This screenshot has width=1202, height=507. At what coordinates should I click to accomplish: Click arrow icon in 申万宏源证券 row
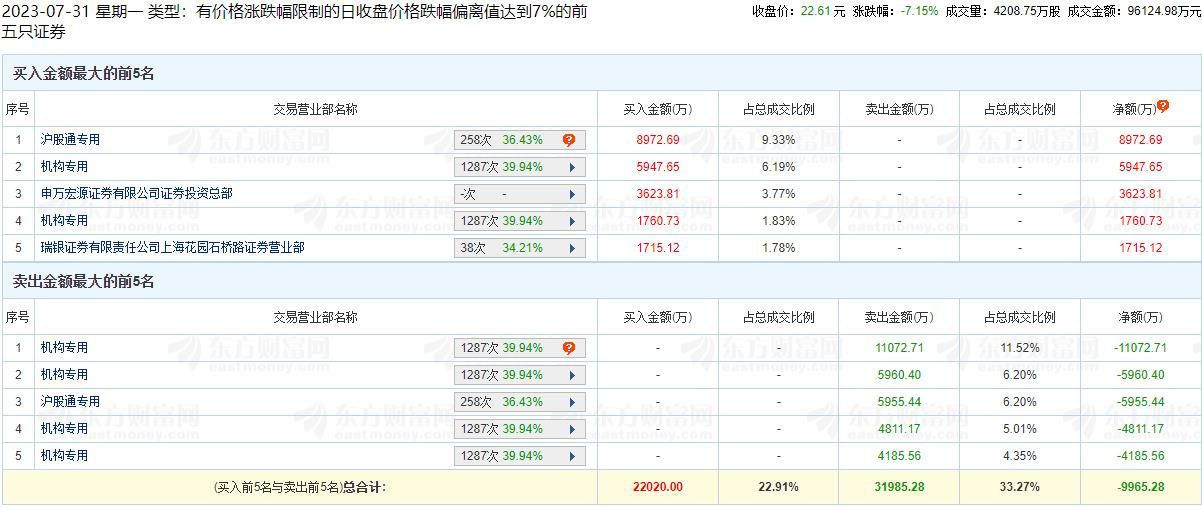(572, 194)
